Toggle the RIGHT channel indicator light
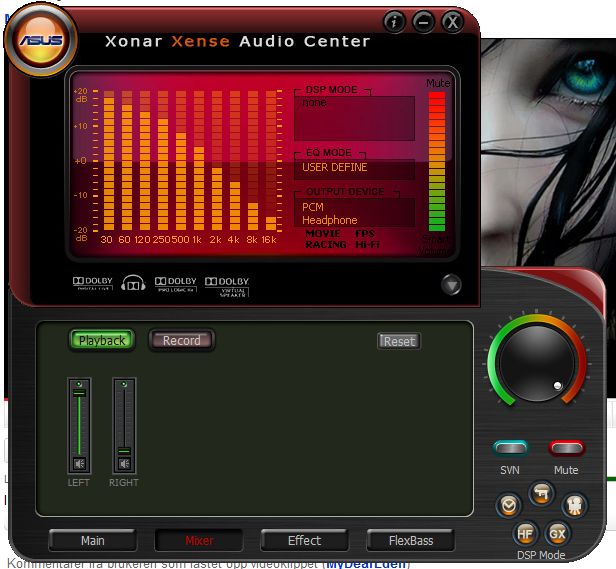The width and height of the screenshot is (616, 569). point(124,384)
